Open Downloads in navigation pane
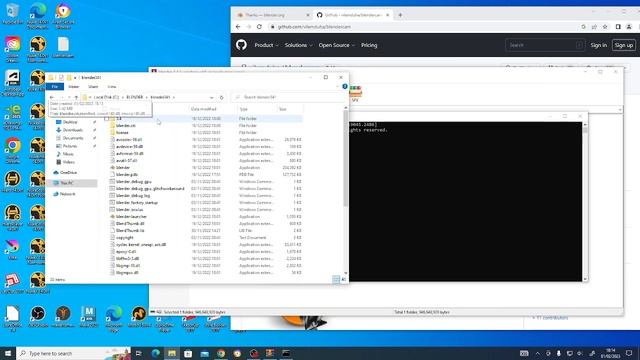Viewport: 640px width, 360px height. pos(73,130)
